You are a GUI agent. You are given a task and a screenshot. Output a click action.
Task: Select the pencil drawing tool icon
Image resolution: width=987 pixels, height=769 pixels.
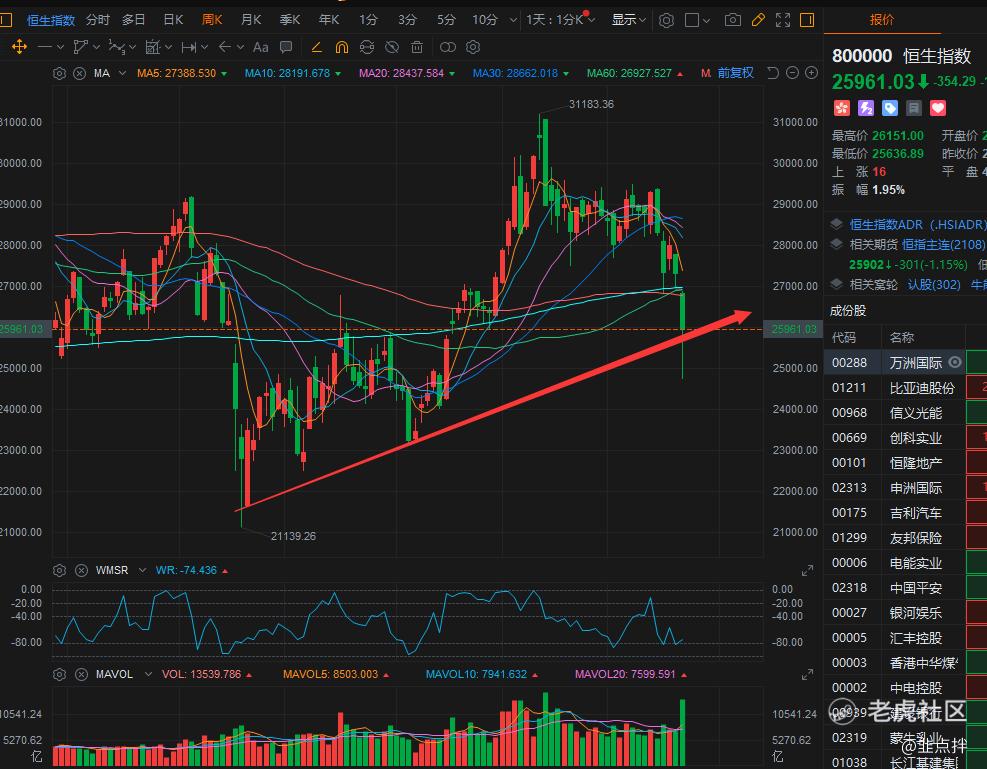(x=758, y=20)
